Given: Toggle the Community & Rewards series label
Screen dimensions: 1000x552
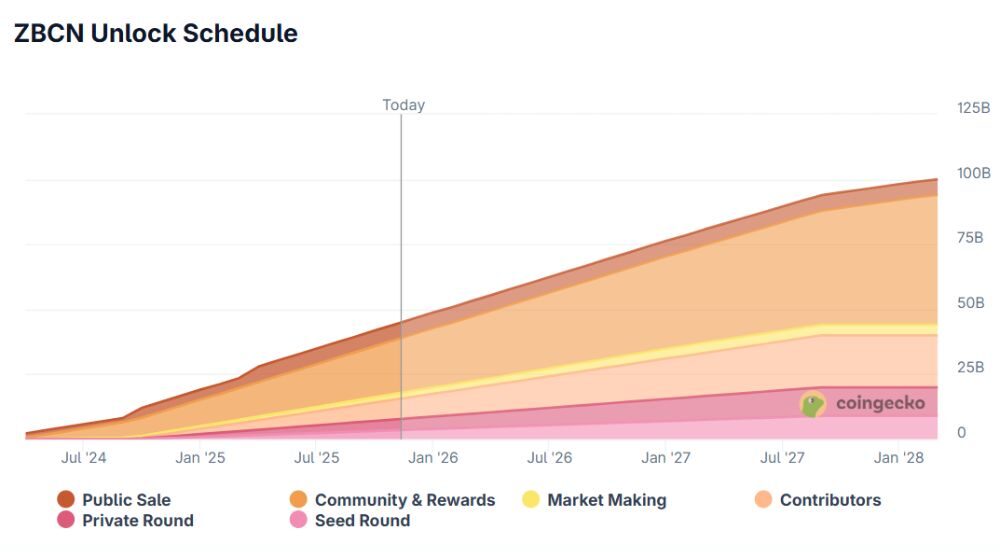Looking at the screenshot, I should (x=404, y=499).
